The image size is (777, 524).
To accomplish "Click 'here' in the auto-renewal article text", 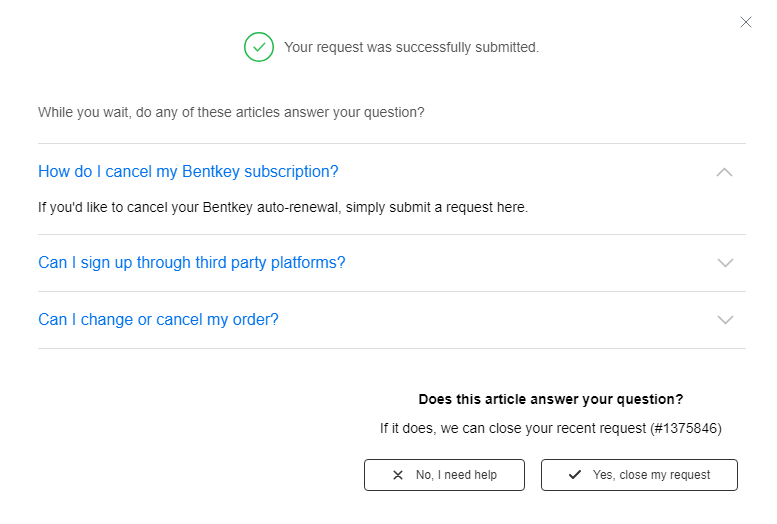I will (510, 208).
